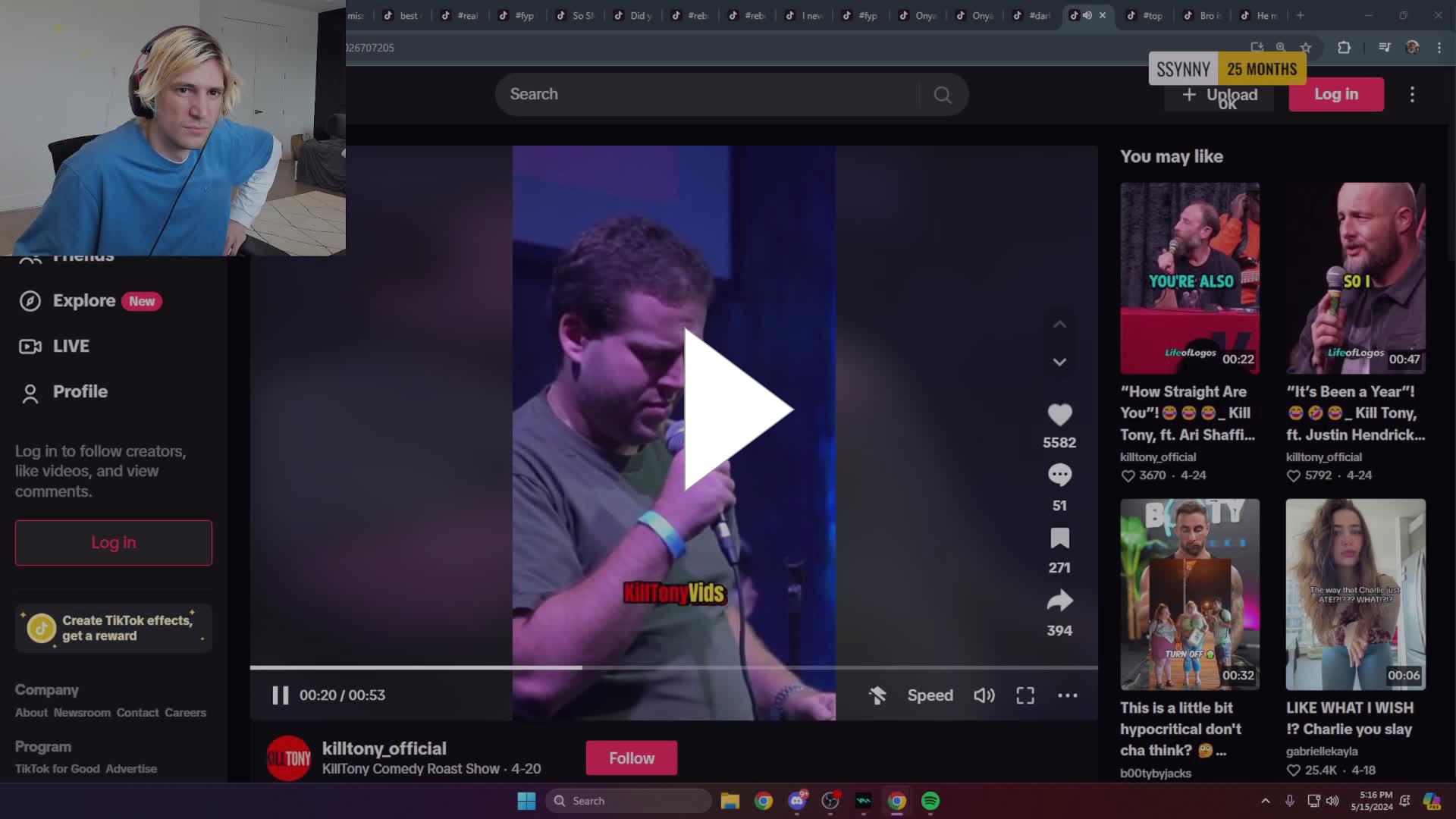Pause the playing video
The width and height of the screenshot is (1456, 819).
280,695
